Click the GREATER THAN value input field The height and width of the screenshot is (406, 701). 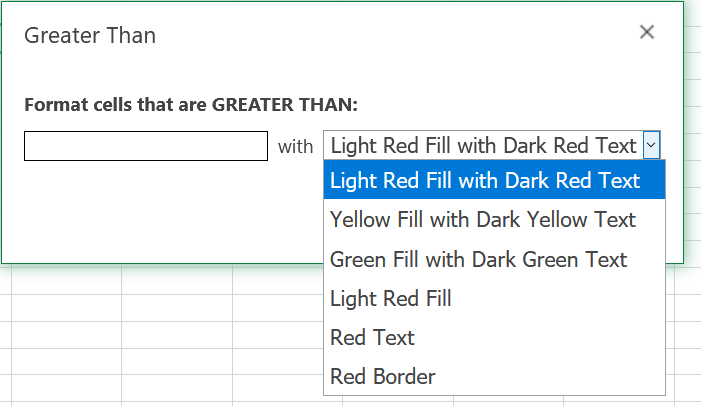point(146,146)
